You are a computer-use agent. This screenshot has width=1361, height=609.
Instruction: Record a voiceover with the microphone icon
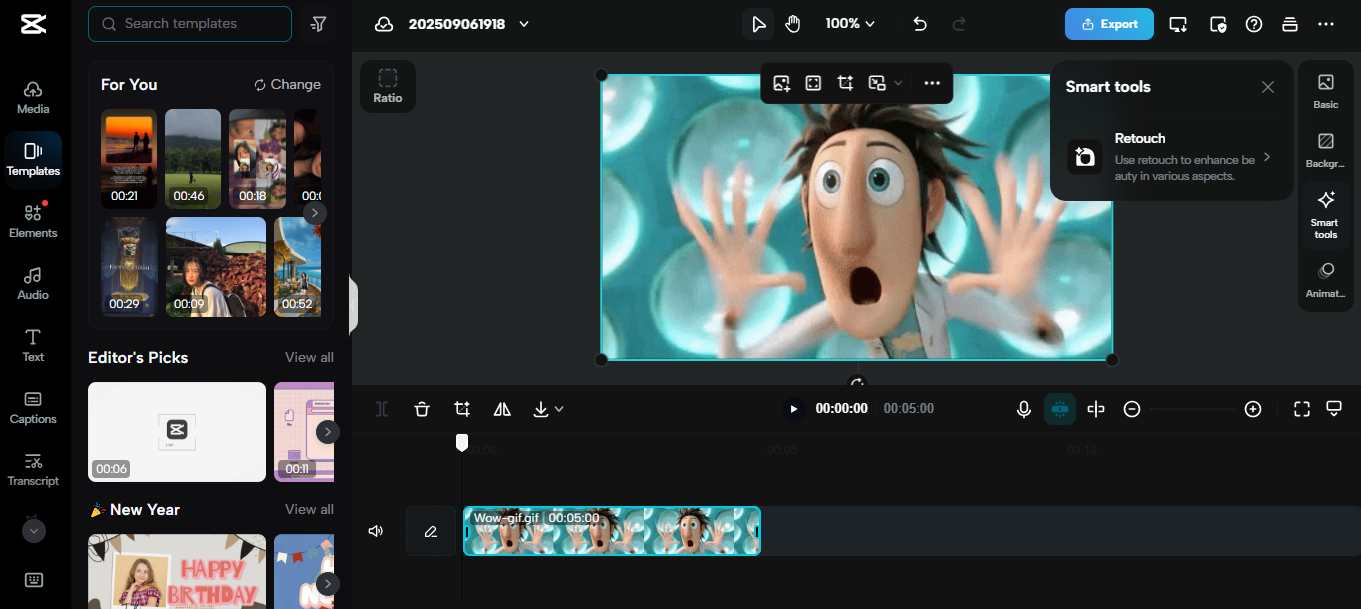[x=1023, y=409]
